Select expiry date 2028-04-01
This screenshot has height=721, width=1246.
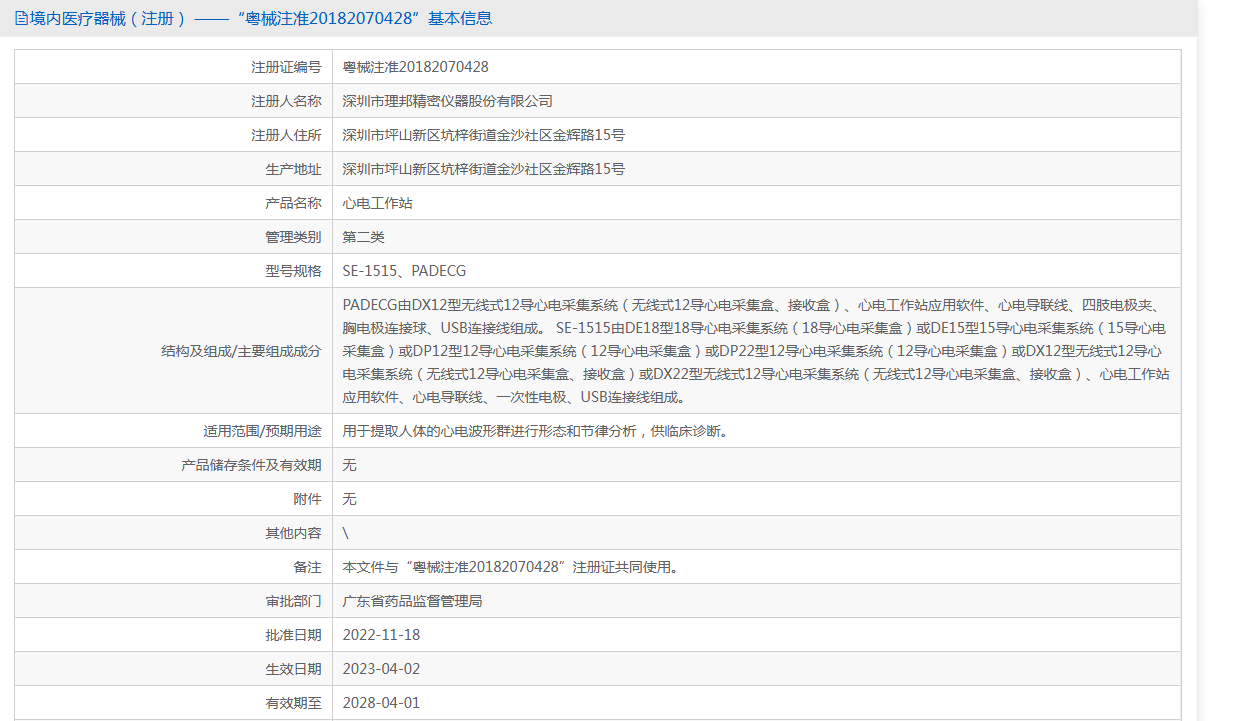(x=381, y=703)
